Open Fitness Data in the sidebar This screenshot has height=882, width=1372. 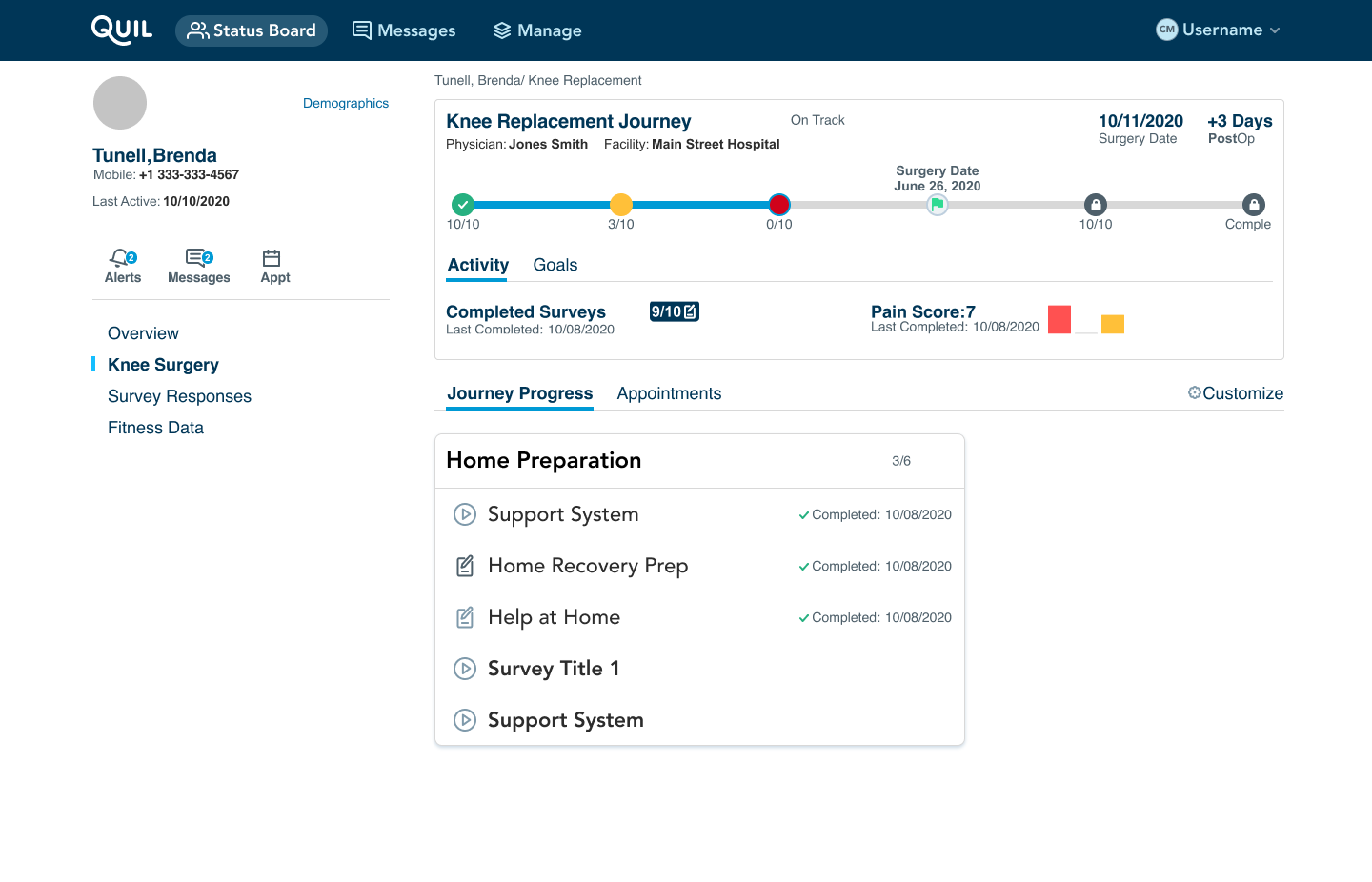(155, 428)
